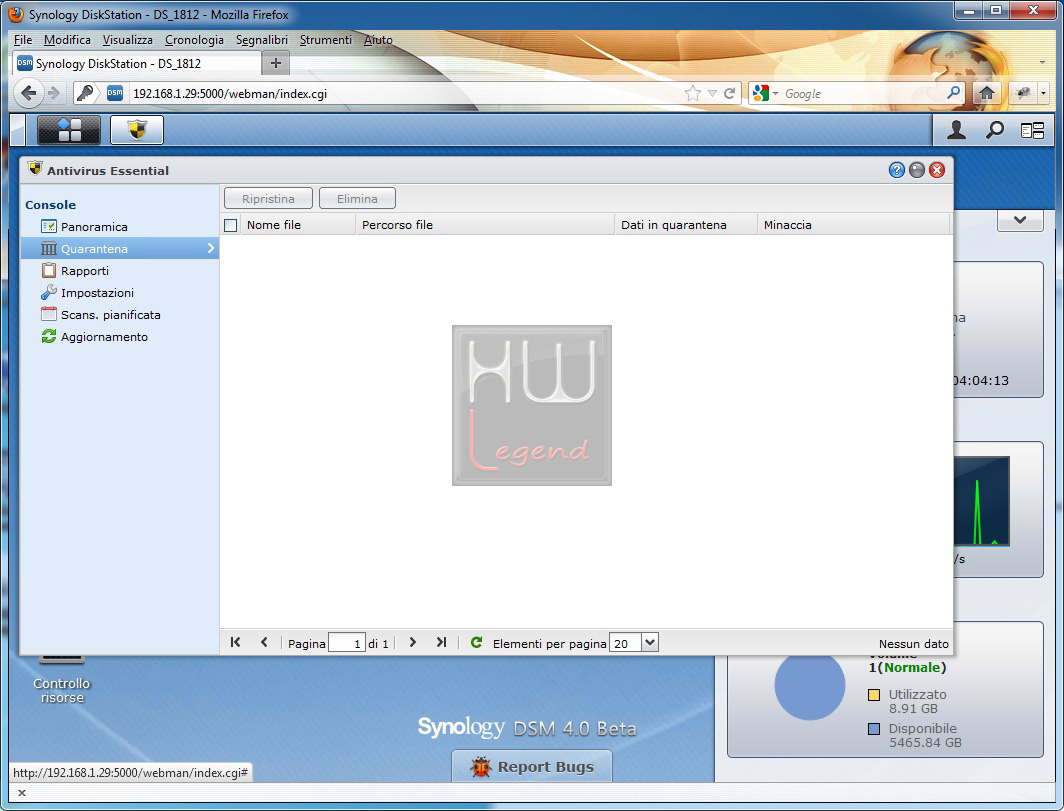
Task: Sort by Nome file column
Action: tap(298, 225)
